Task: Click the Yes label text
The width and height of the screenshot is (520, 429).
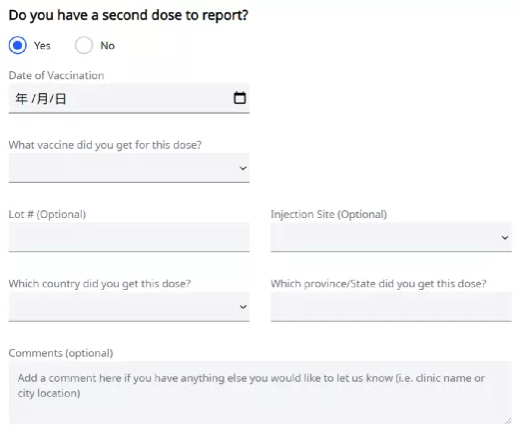Action: [x=42, y=46]
